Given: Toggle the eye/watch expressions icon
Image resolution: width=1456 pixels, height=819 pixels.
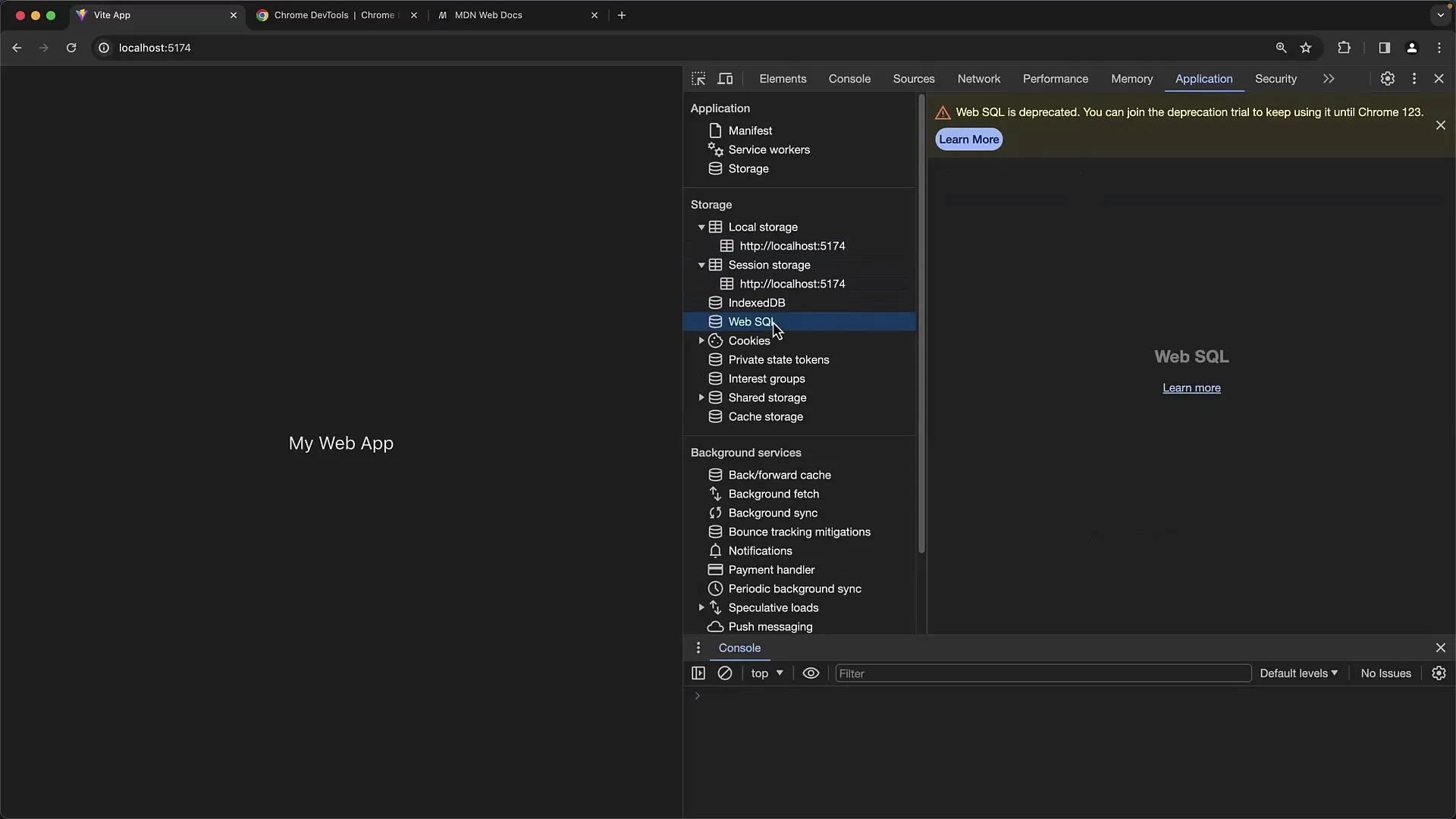Looking at the screenshot, I should pos(810,673).
